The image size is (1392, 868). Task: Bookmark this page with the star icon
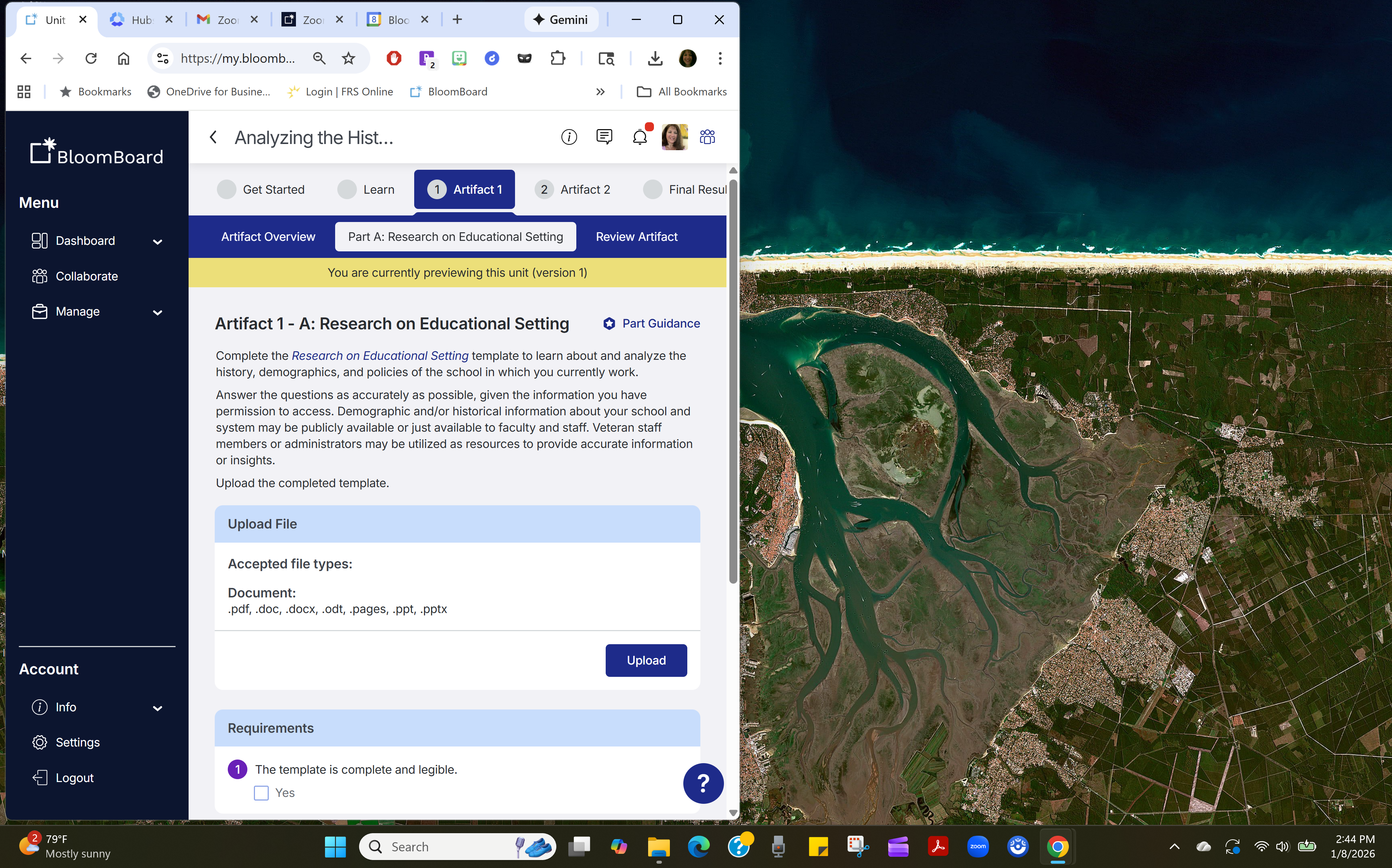click(x=349, y=58)
